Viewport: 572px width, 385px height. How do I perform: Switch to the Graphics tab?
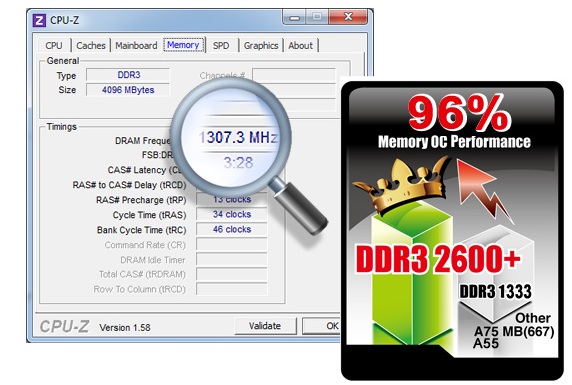pos(261,46)
